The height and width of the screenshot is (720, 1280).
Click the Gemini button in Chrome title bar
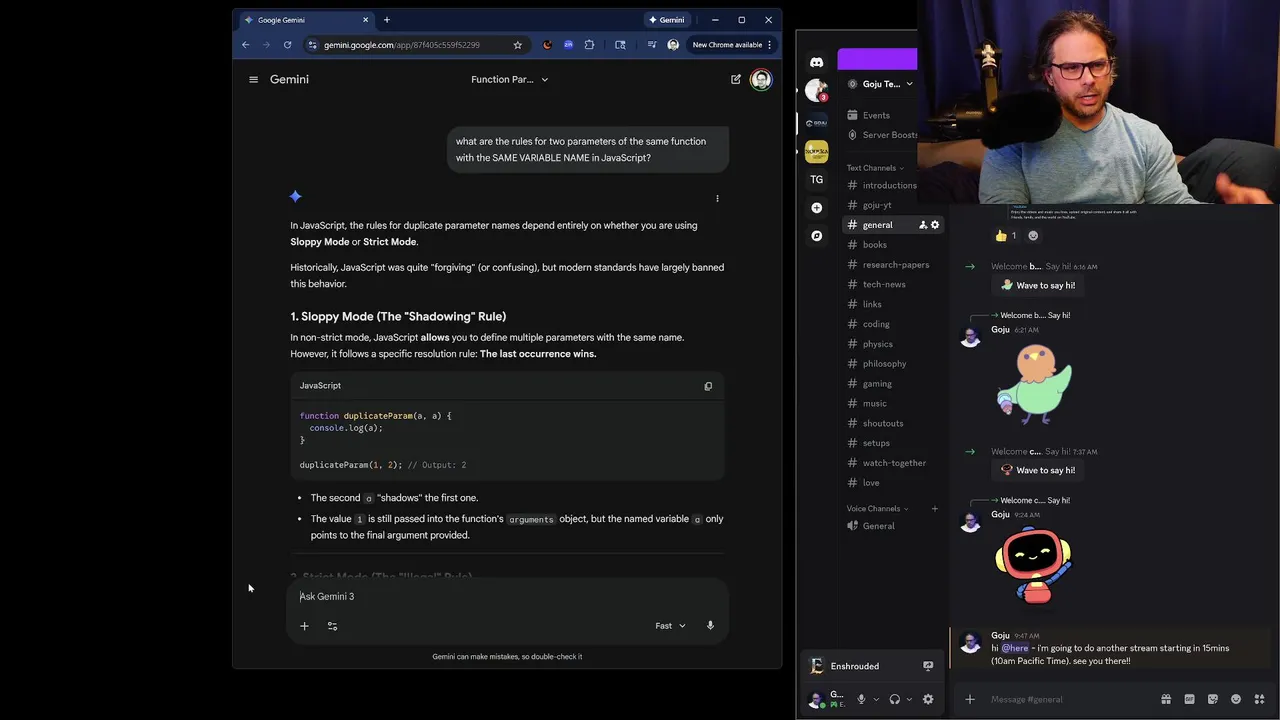tap(667, 20)
